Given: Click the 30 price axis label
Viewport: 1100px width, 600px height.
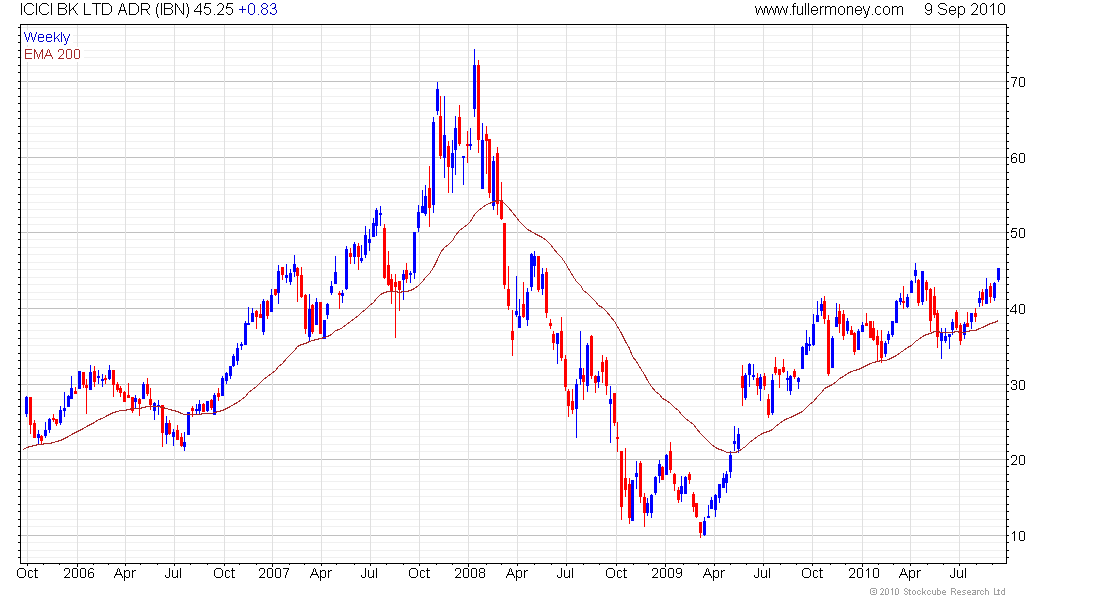Looking at the screenshot, I should (1017, 385).
